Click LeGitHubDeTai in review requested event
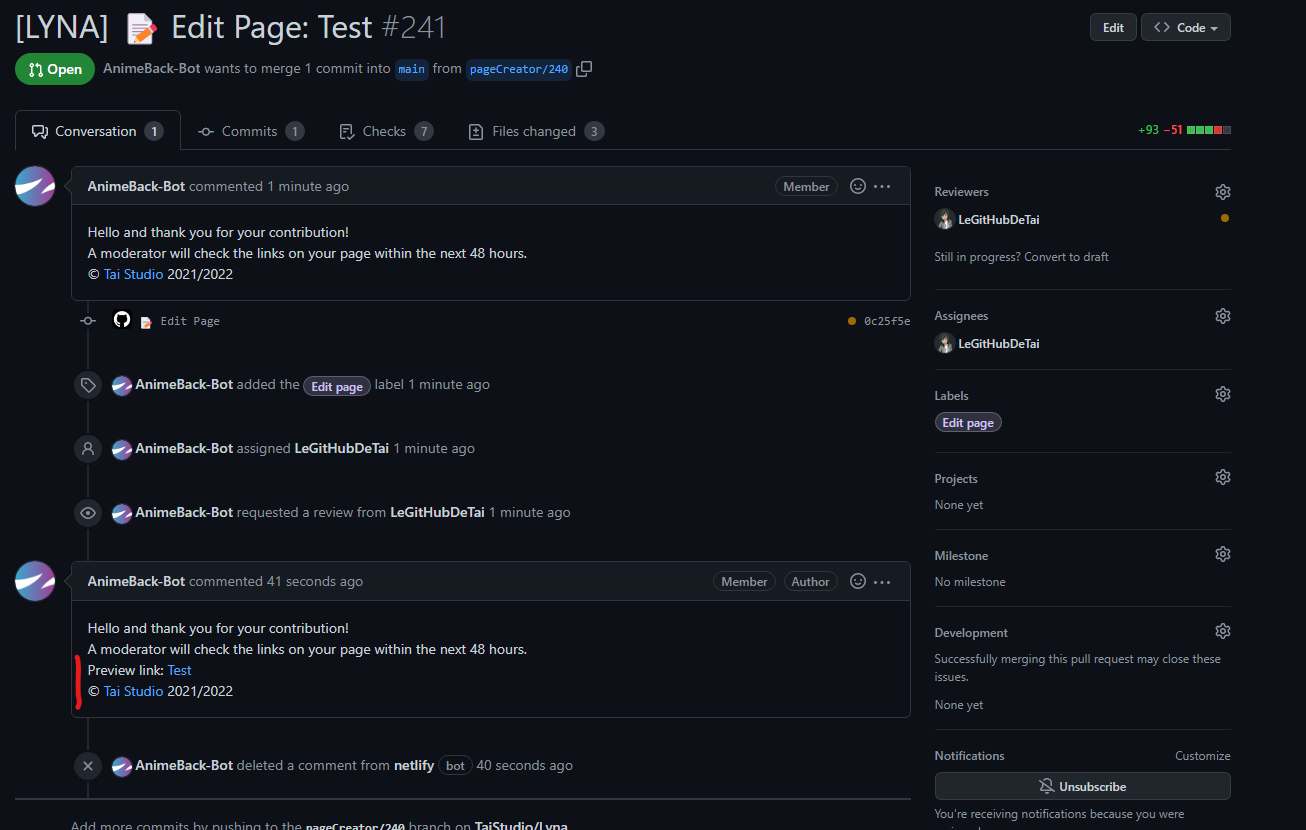Viewport: 1306px width, 830px height. pos(437,512)
